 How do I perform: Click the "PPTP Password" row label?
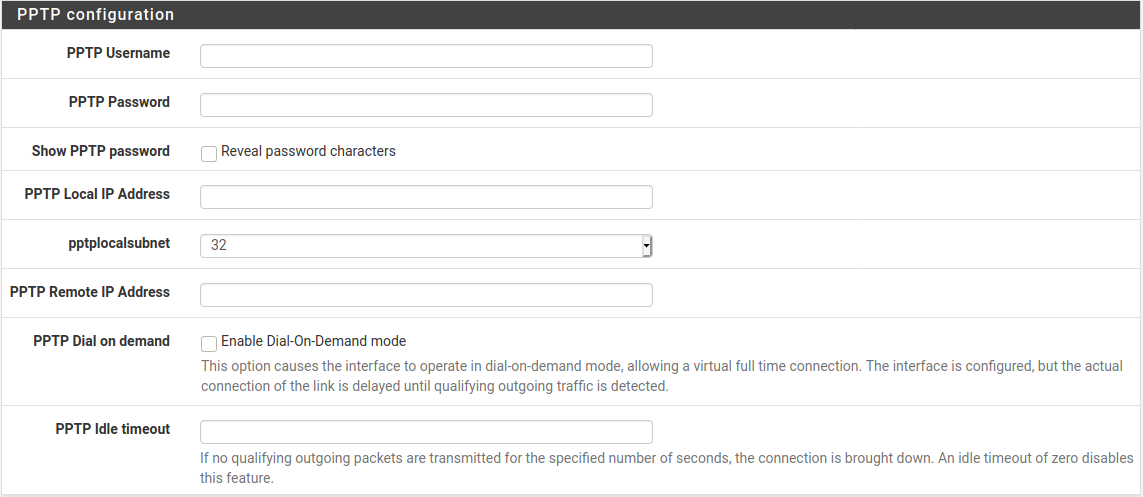pyautogui.click(x=119, y=102)
